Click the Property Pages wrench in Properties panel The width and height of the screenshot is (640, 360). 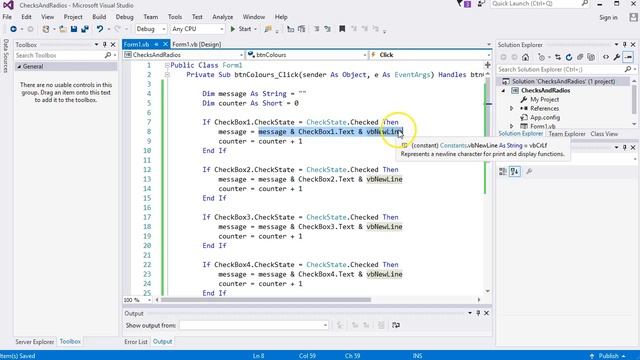point(529,171)
